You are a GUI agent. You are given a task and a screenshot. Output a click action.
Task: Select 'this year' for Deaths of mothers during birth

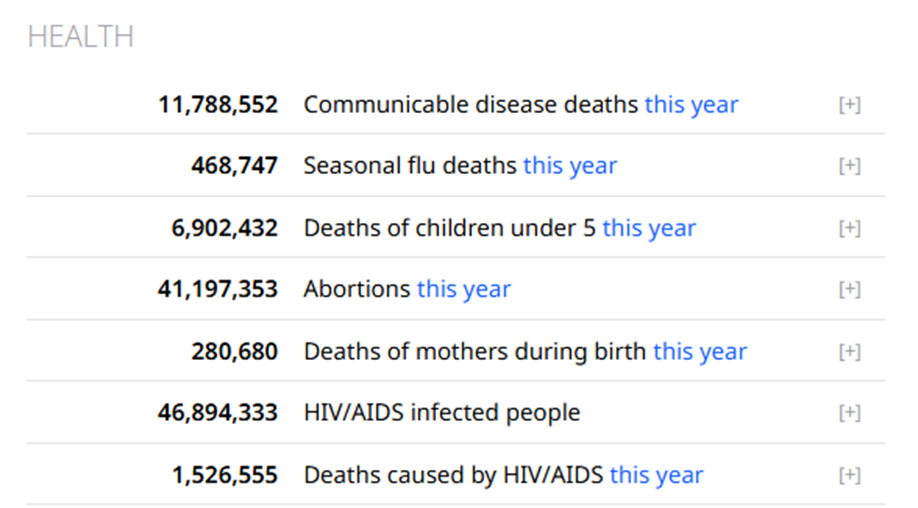(700, 352)
